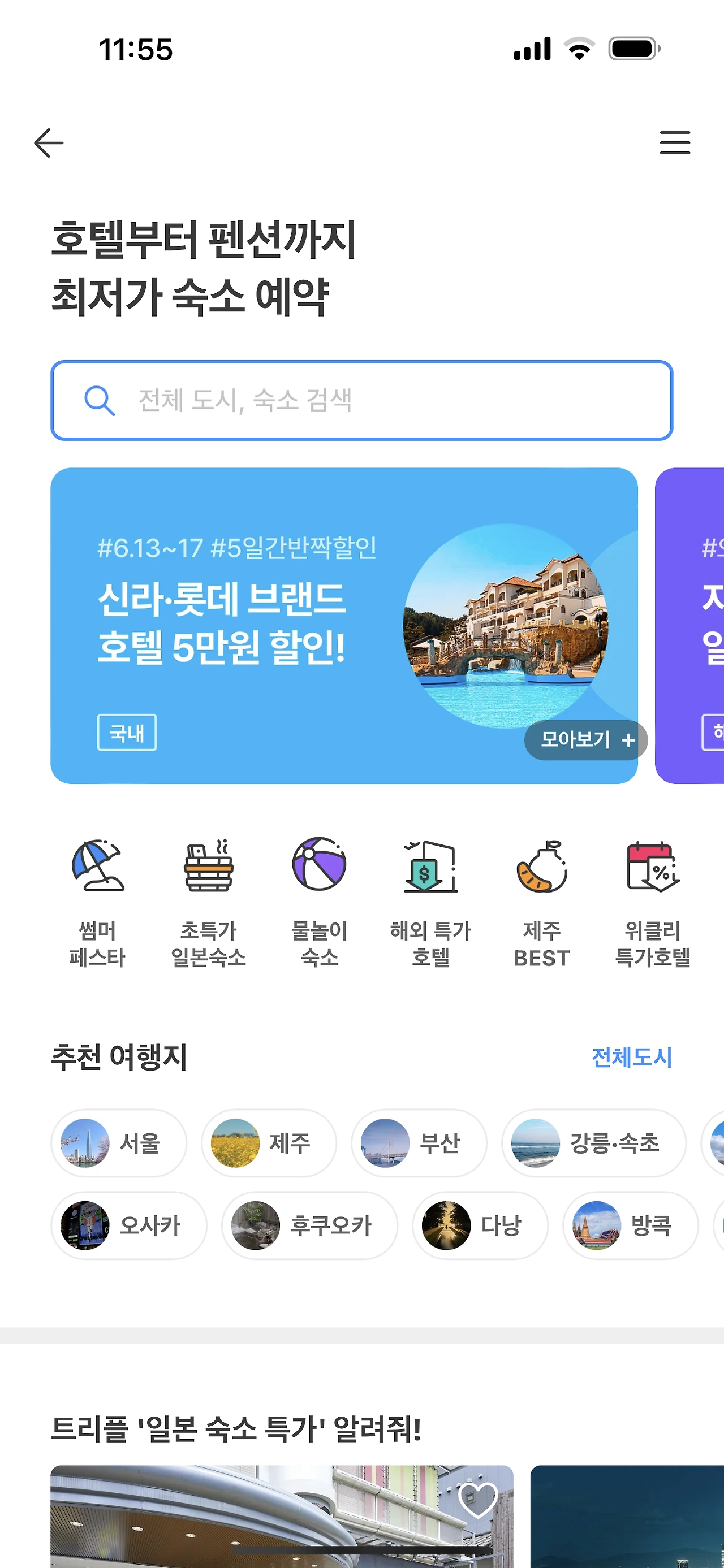This screenshot has height=1568, width=724.
Task: Select the 서울 destination chip
Action: click(x=119, y=1142)
